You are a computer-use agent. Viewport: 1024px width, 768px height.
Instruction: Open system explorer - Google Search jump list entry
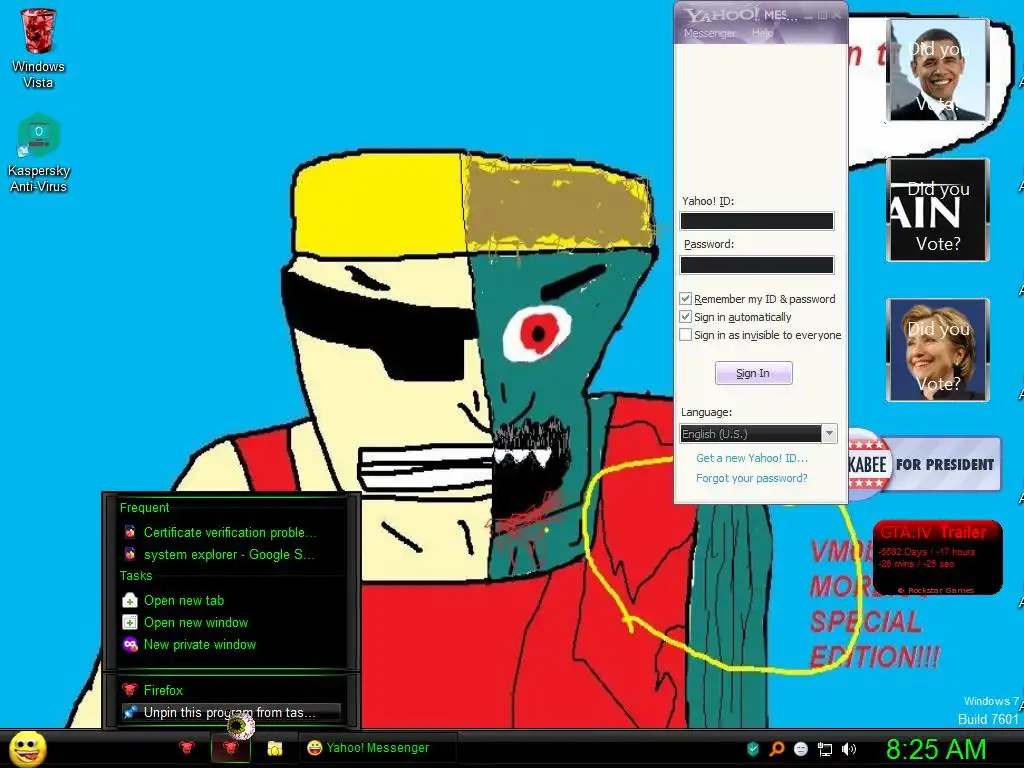230,554
